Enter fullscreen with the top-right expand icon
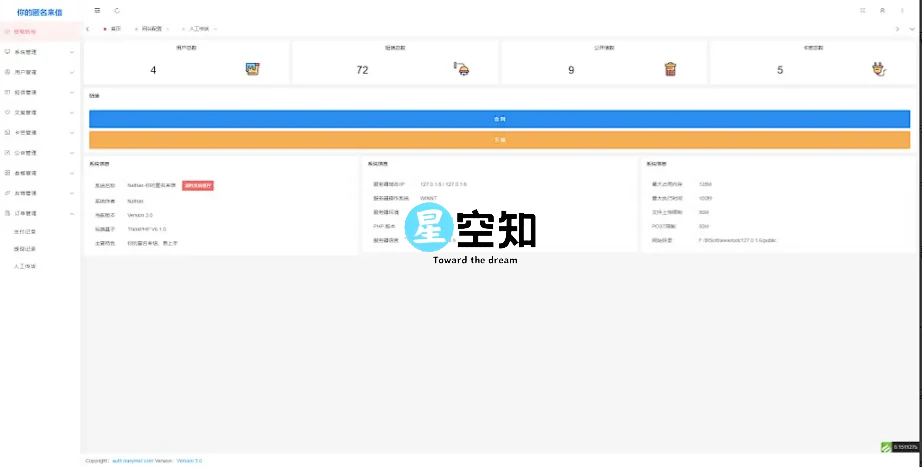 [x=863, y=11]
